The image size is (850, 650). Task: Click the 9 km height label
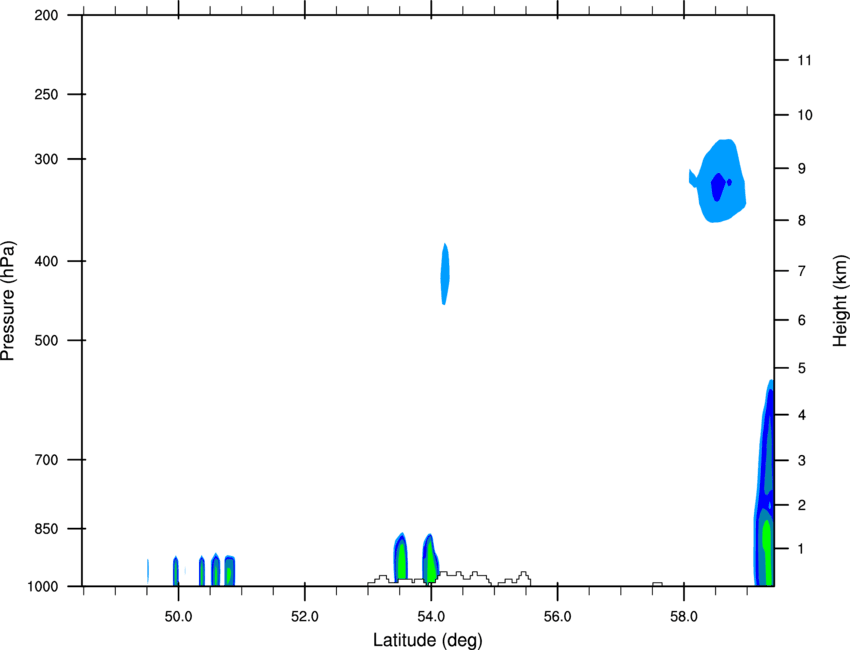pyautogui.click(x=802, y=169)
